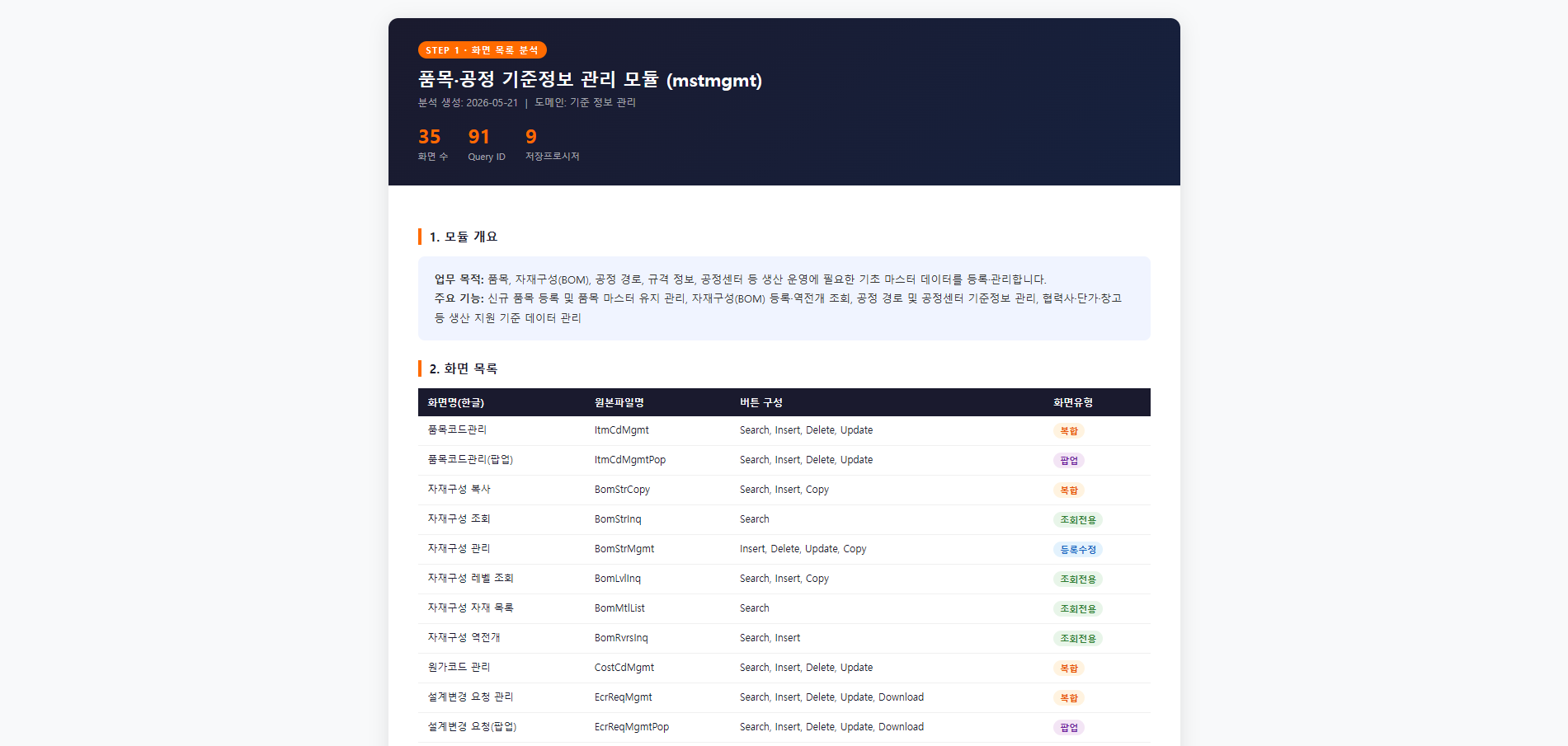Screen dimensions: 1568x746
Task: Click the 복합 badge in the ItmCdMgmt row
Action: [x=1068, y=431]
